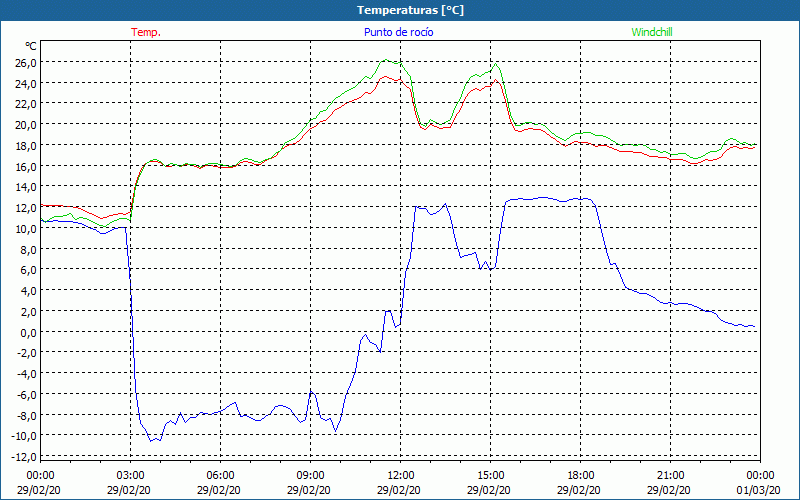Click the Temperaturas [°C] chart title

click(410, 10)
